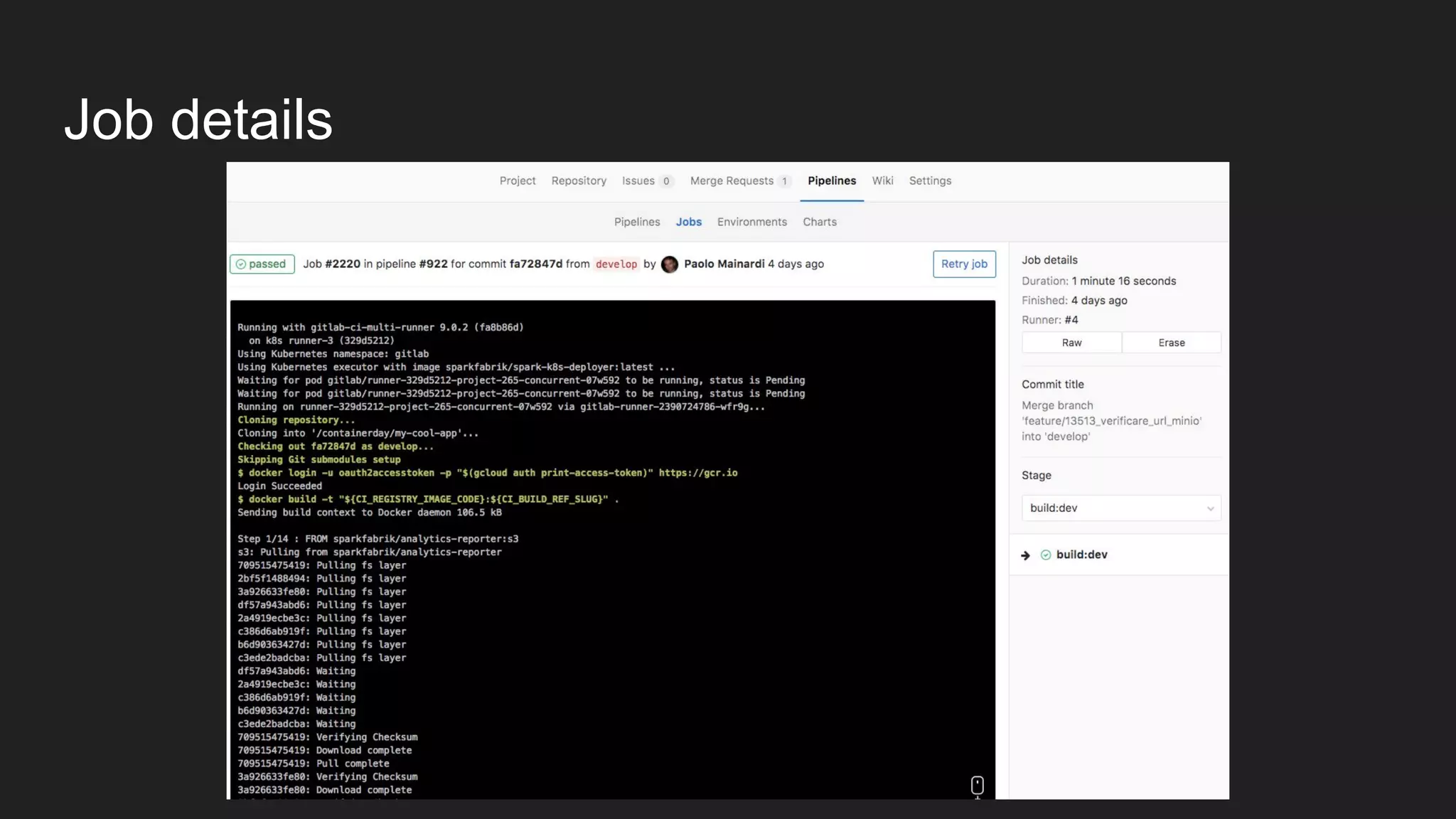Click the Raw log button
The height and width of the screenshot is (819, 1456).
click(1071, 343)
